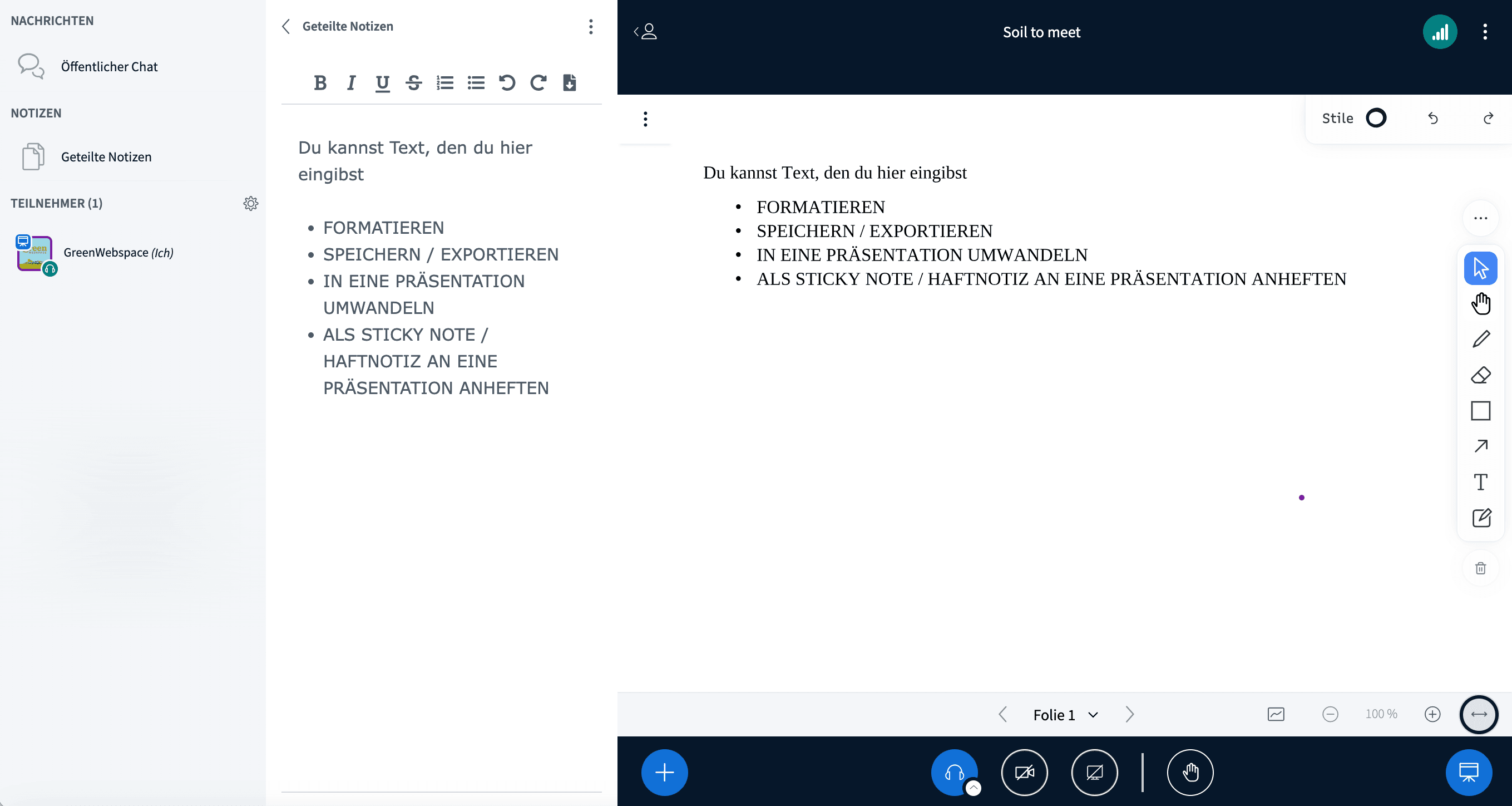
Task: Select the pencil drawing tool
Action: point(1480,340)
